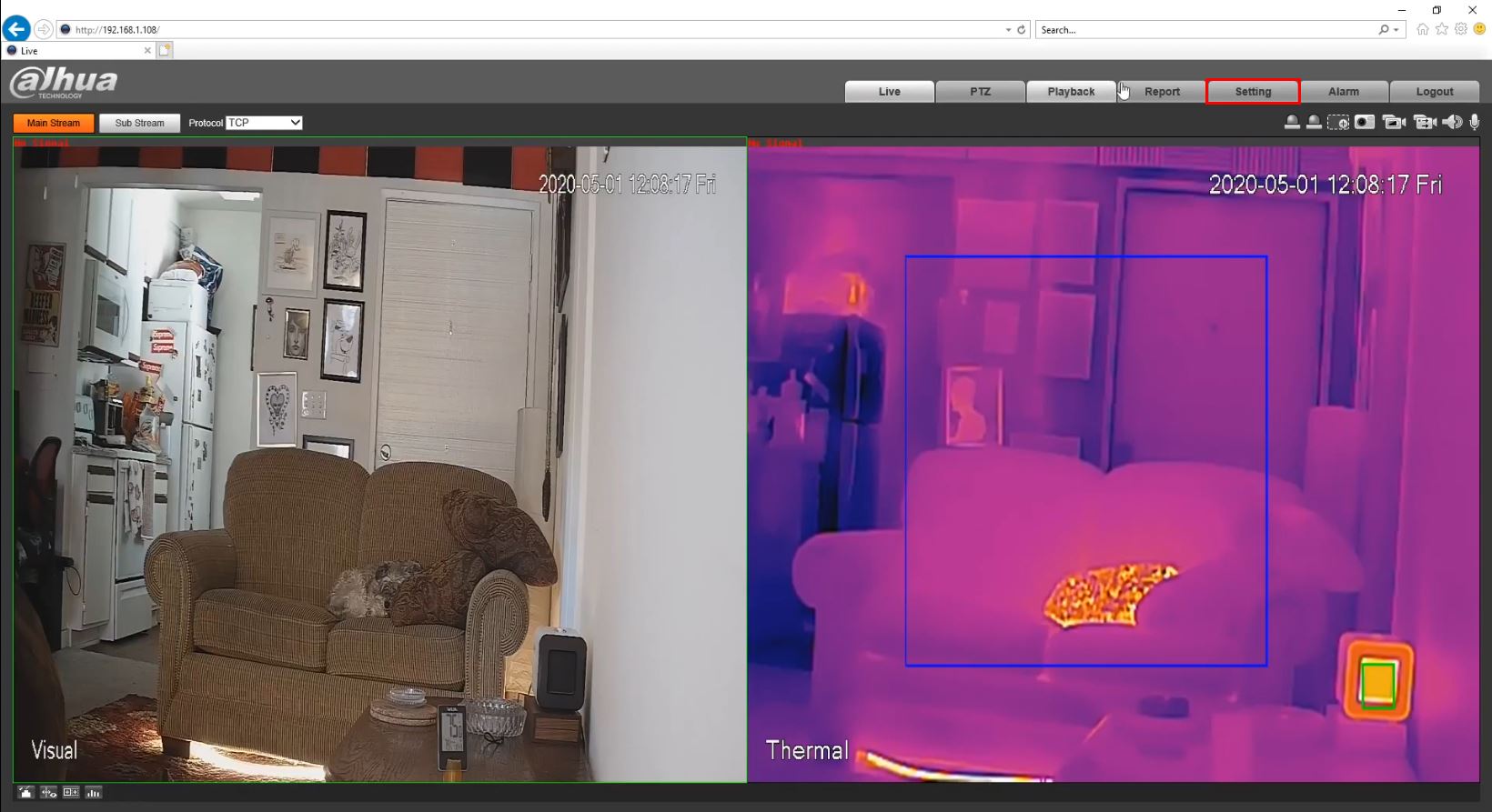The image size is (1492, 812).
Task: Enable talk with the microphone icon
Action: point(1475,123)
